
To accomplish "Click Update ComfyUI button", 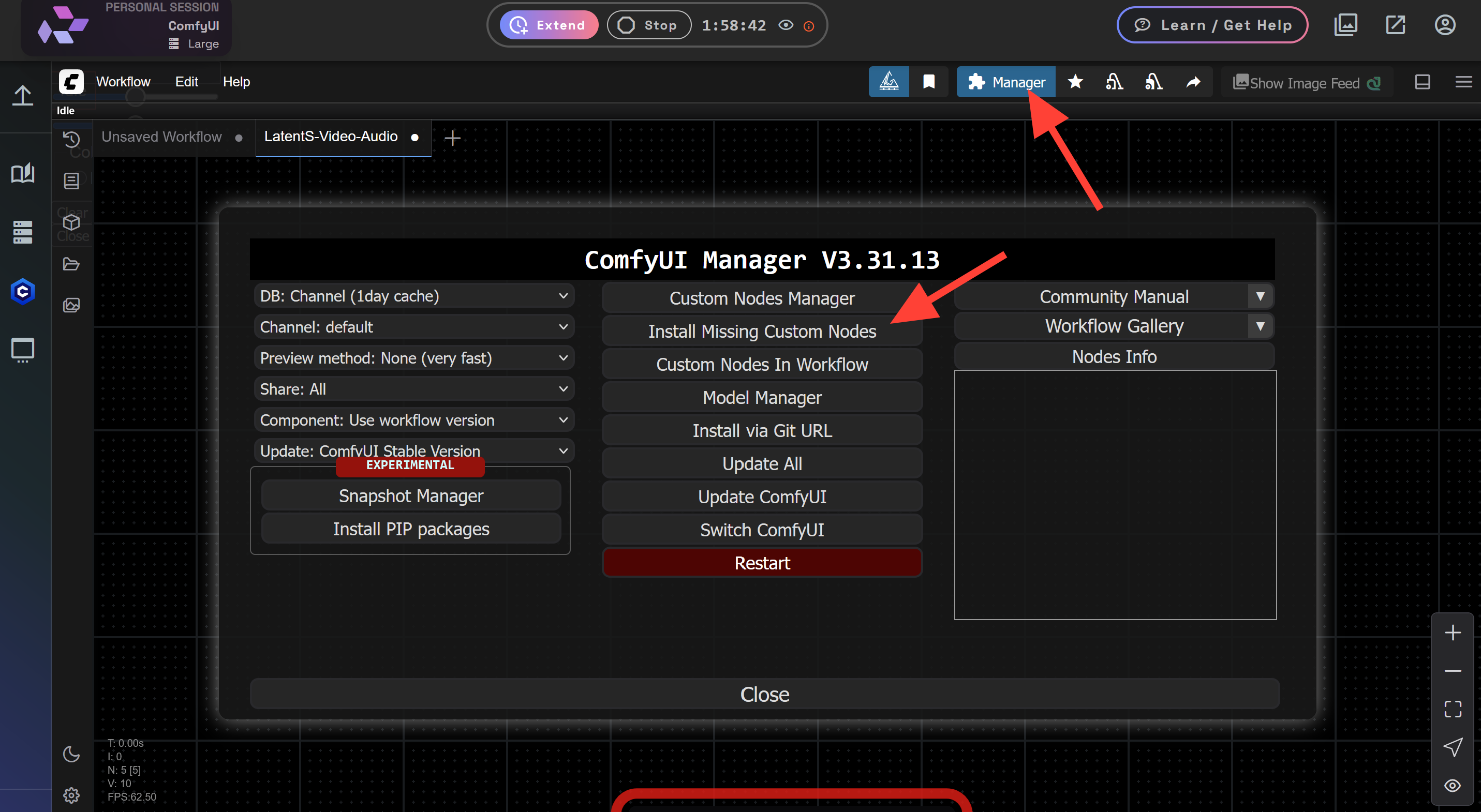I will point(762,497).
